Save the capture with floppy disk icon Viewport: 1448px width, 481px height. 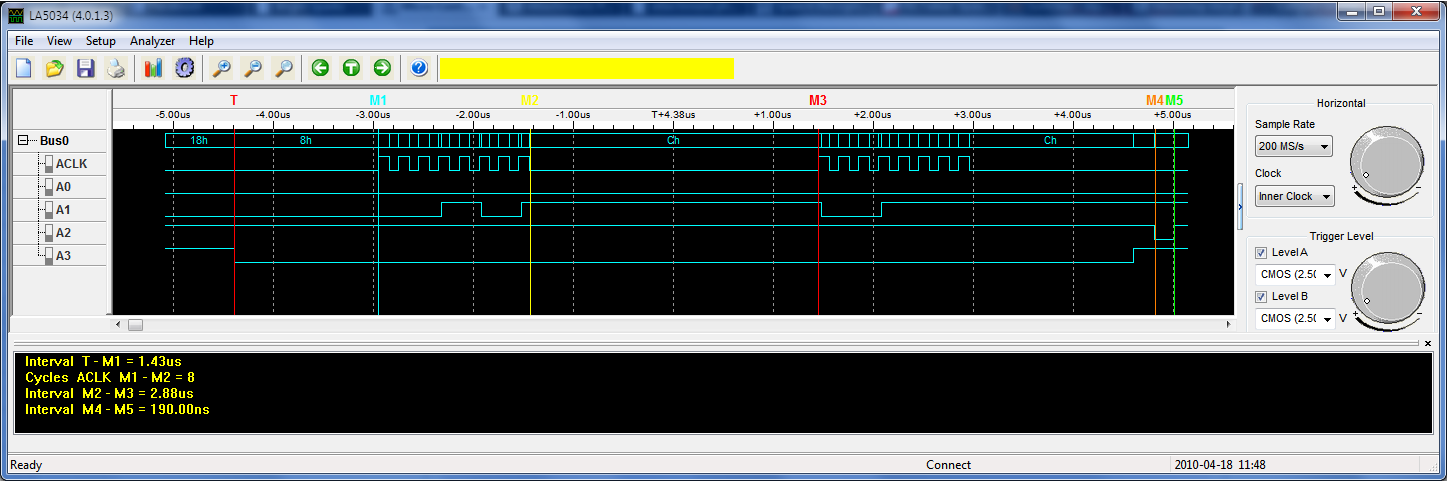pyautogui.click(x=85, y=68)
